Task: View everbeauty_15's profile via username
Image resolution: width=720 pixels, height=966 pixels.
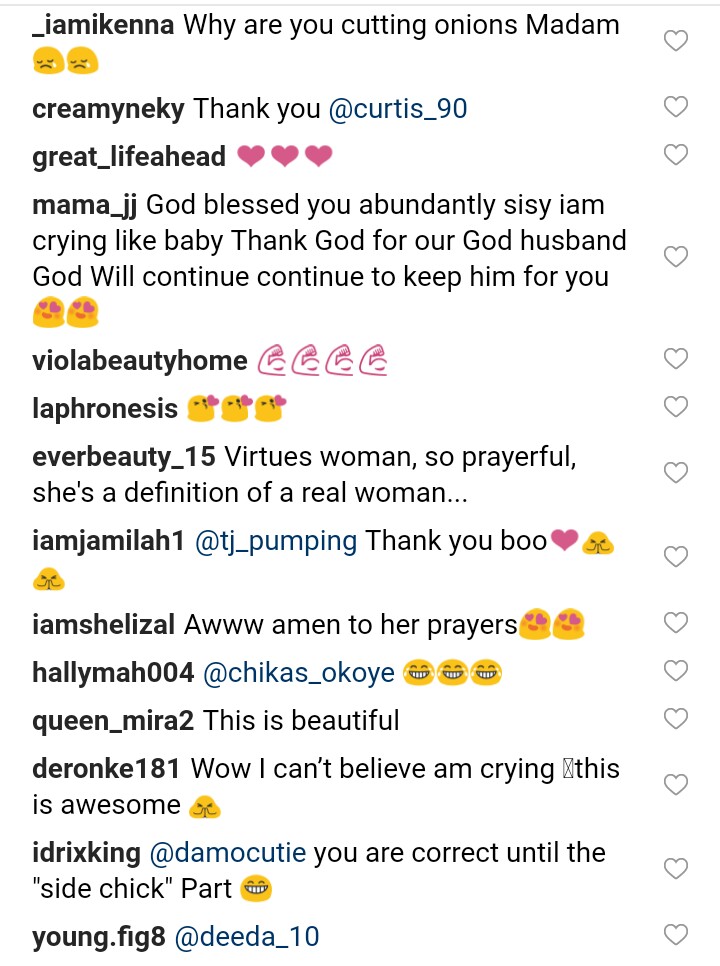Action: pos(124,457)
